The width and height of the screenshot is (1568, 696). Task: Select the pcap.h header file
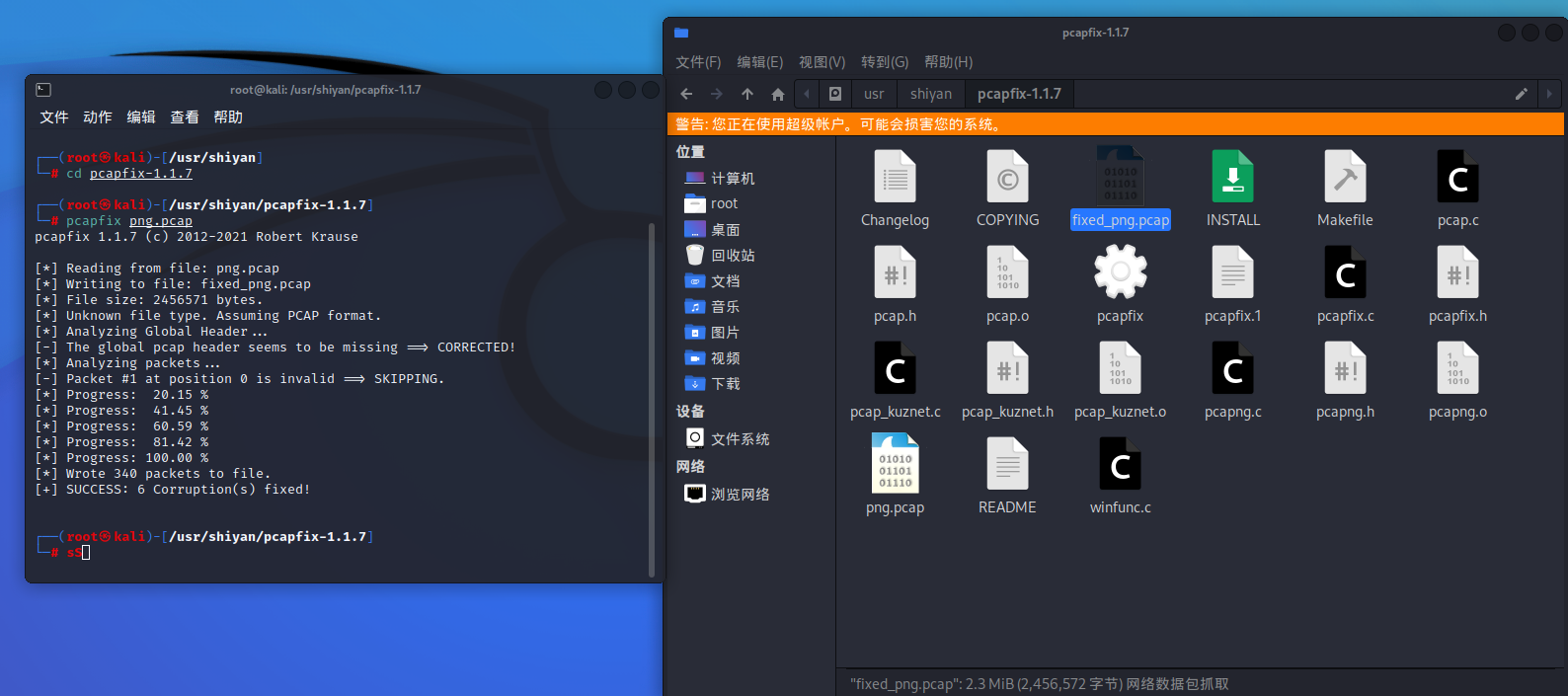895,273
